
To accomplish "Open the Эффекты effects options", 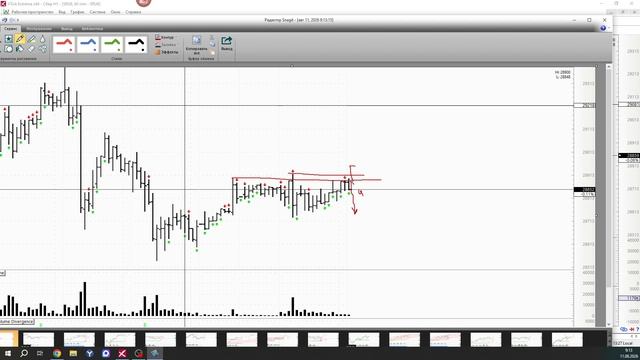I will coord(167,52).
